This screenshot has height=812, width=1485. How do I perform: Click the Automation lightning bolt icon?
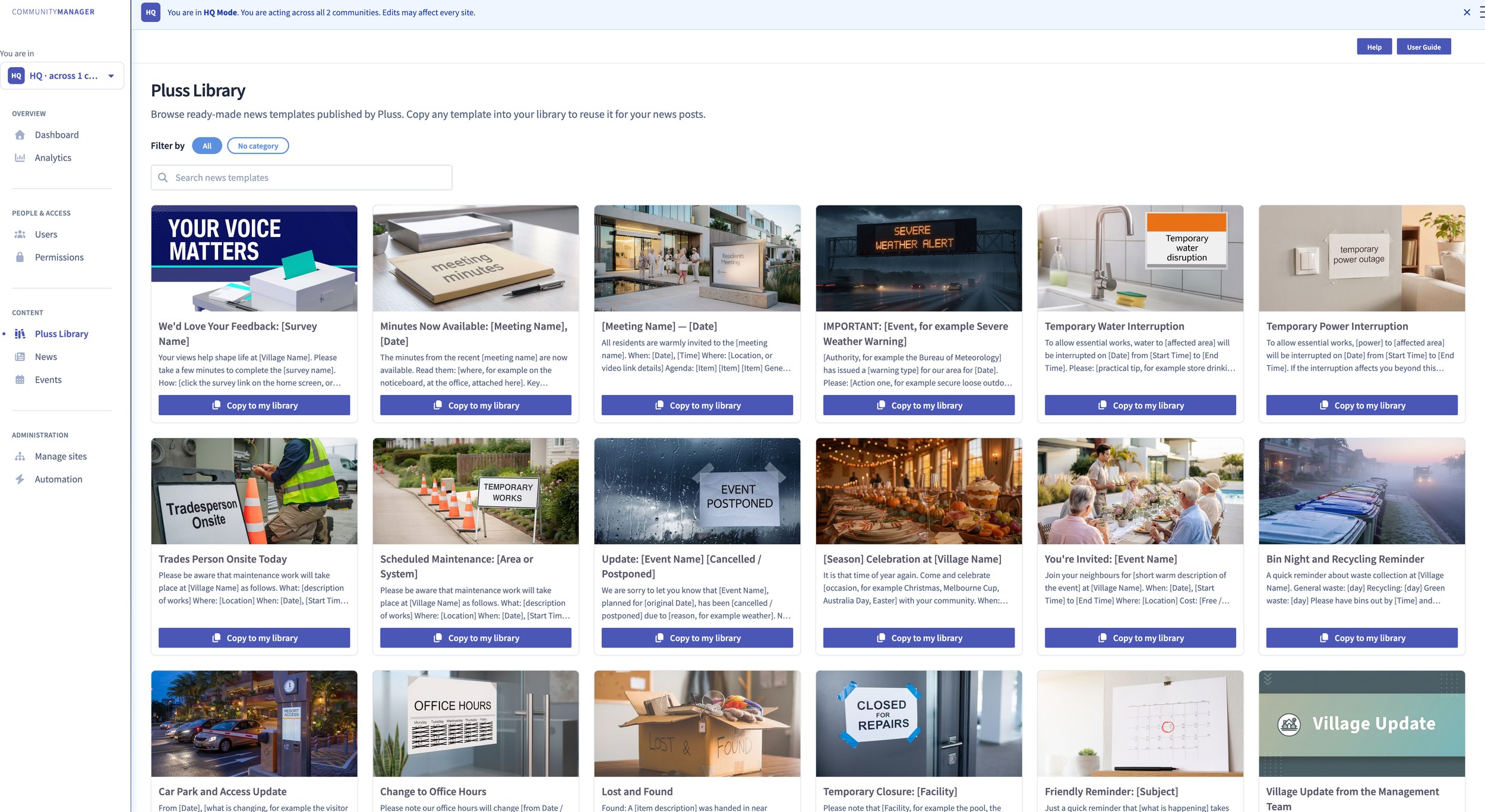point(20,479)
